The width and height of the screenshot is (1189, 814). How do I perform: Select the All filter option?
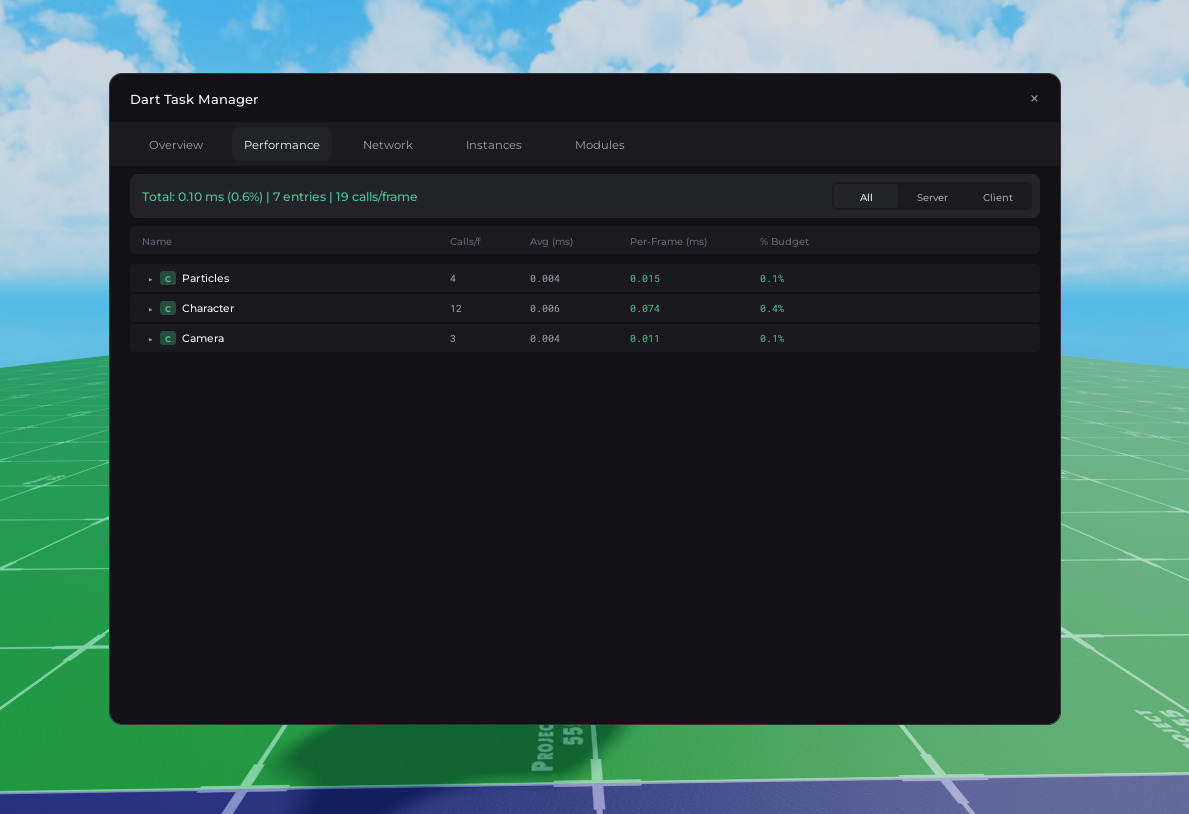click(x=866, y=197)
